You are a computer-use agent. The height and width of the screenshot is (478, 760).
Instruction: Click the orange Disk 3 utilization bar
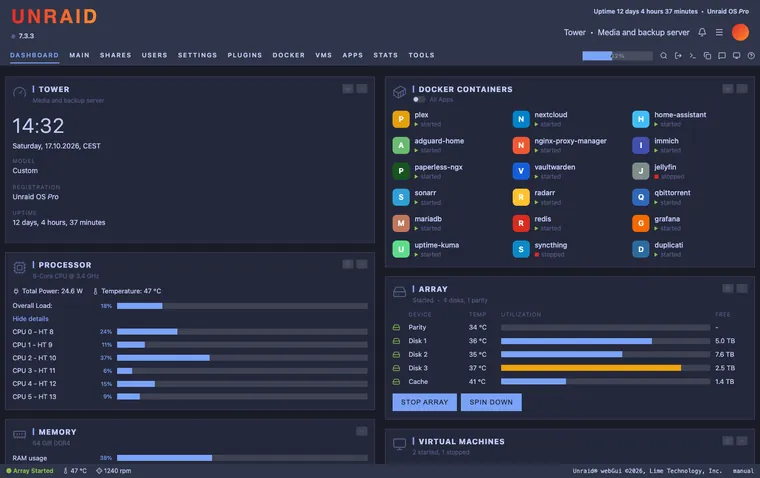tap(605, 368)
